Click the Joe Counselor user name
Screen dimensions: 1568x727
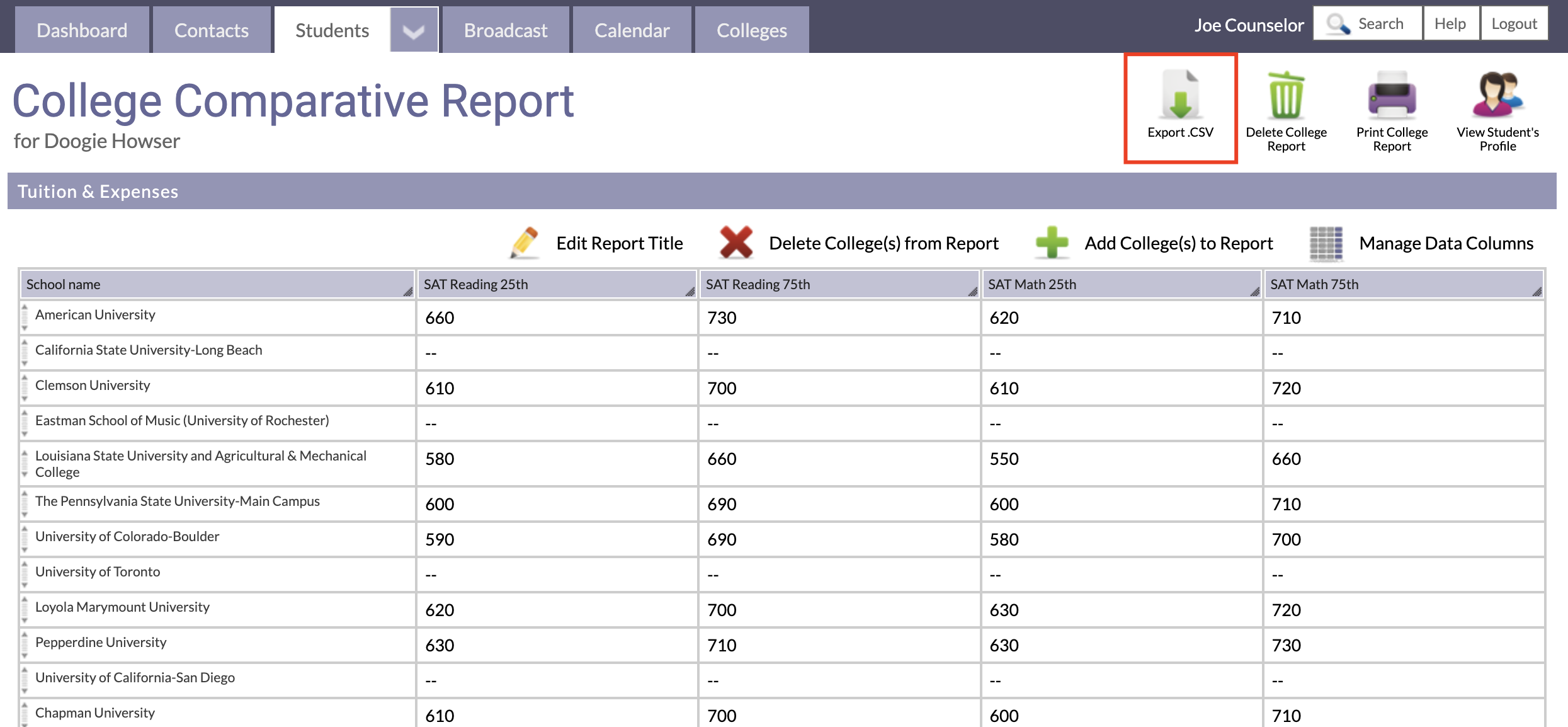point(1249,25)
